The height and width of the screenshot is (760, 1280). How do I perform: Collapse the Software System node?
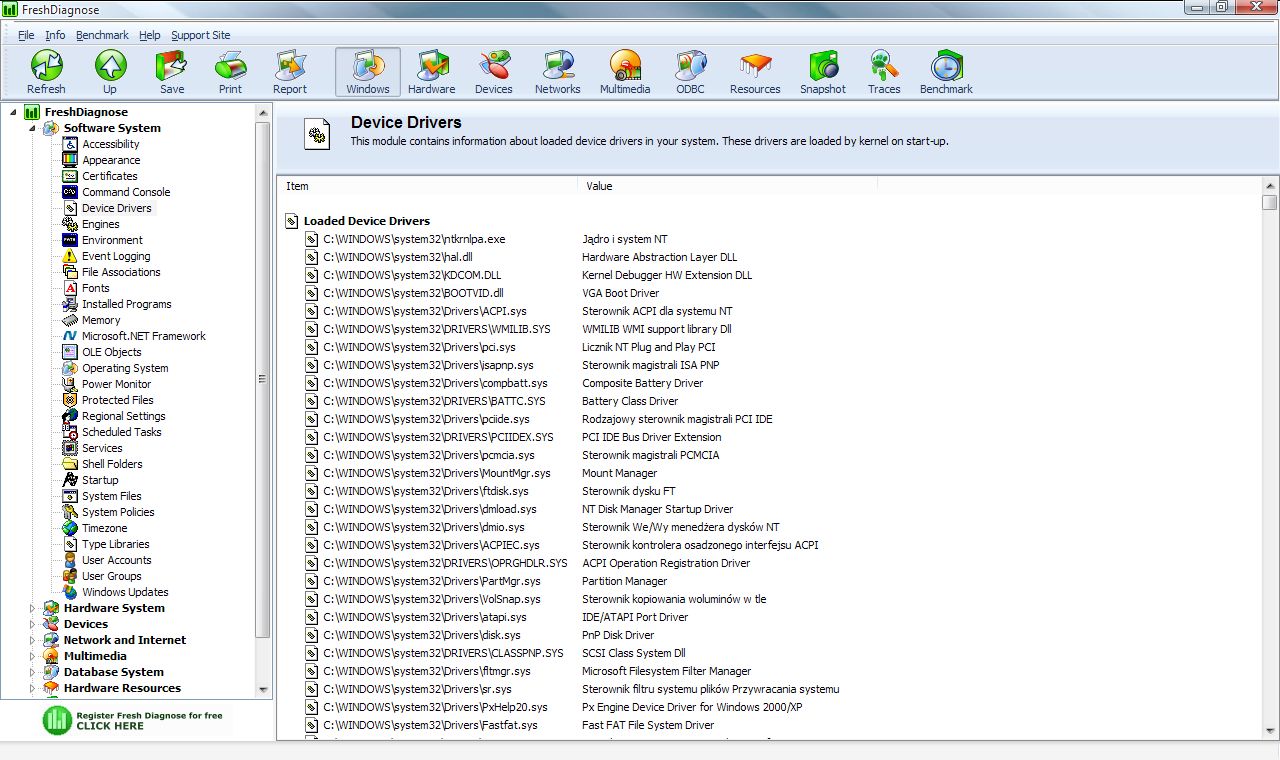[x=32, y=128]
